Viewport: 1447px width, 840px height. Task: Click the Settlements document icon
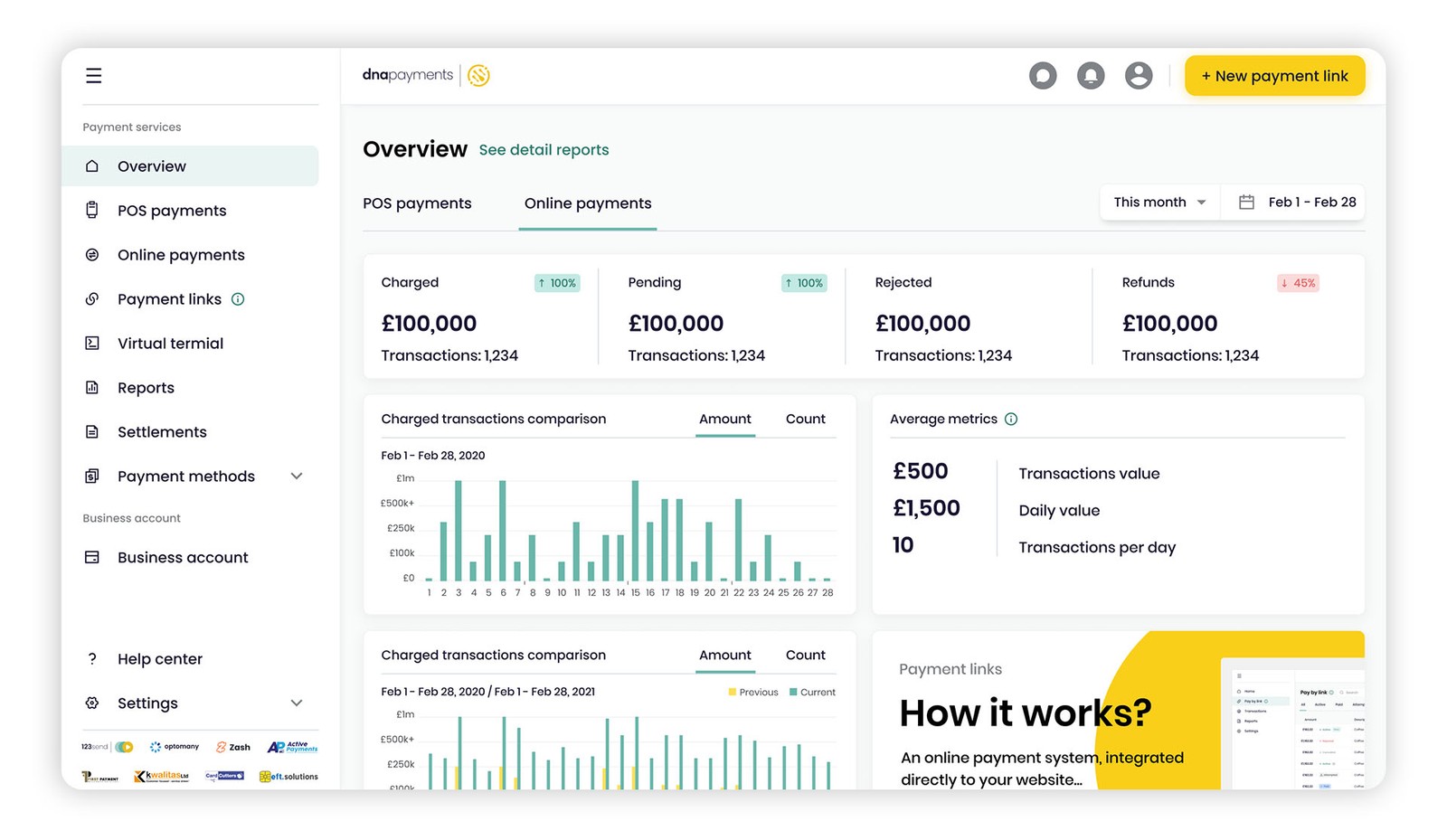point(92,432)
